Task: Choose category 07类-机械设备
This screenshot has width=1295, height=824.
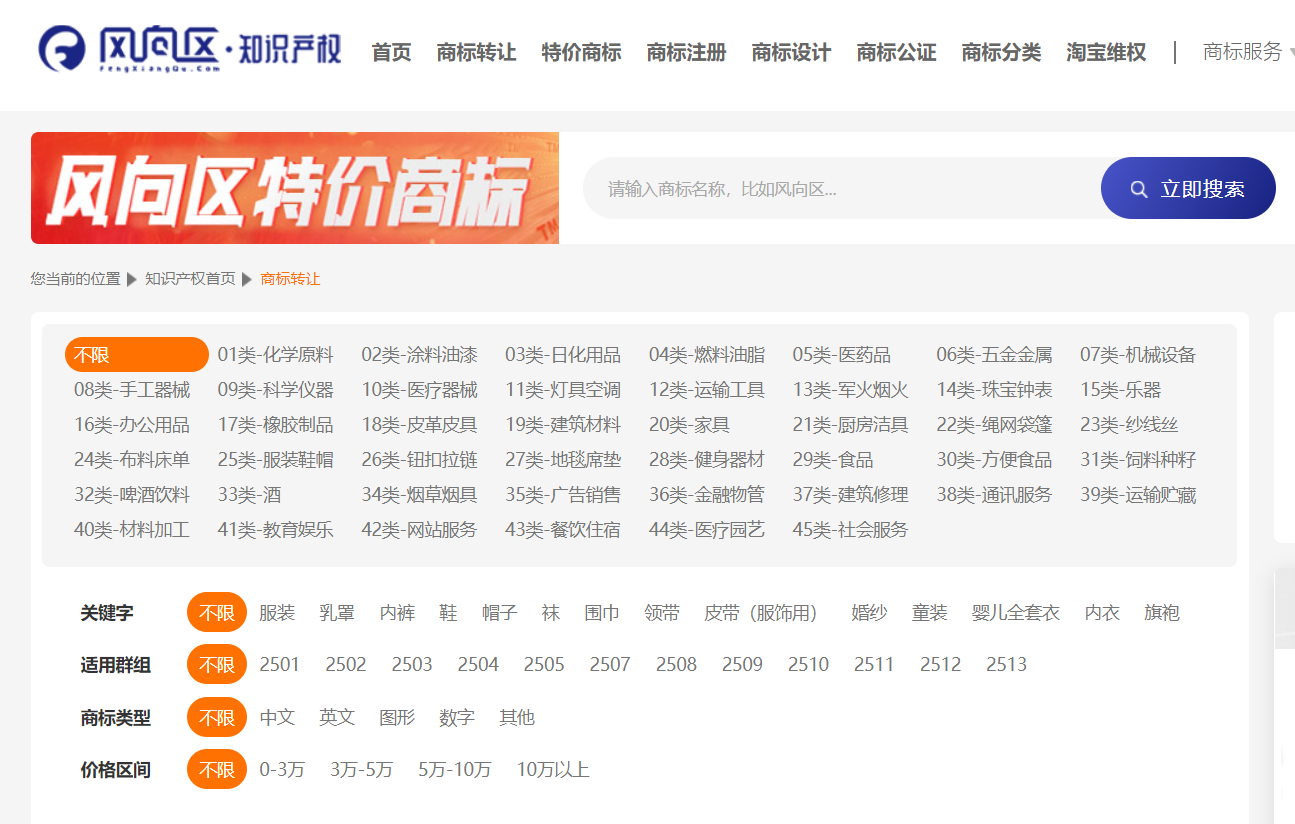Action: [x=1138, y=355]
